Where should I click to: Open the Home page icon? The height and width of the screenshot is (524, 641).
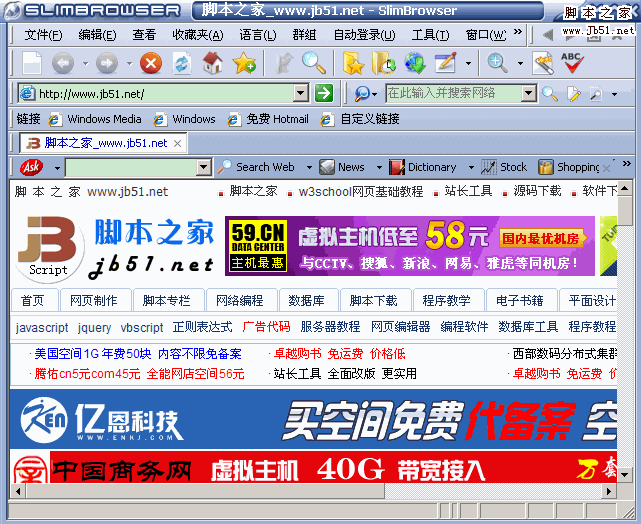(x=213, y=63)
